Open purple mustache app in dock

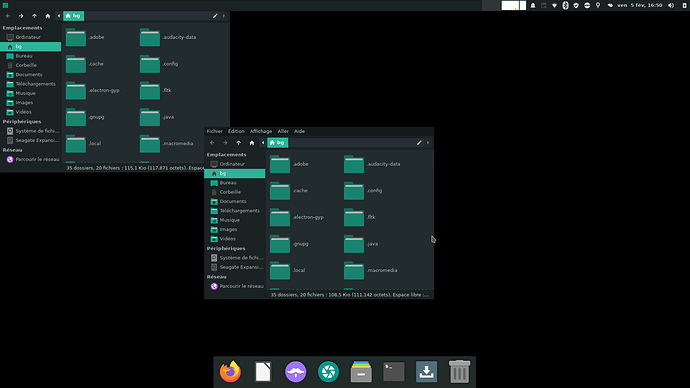(295, 372)
